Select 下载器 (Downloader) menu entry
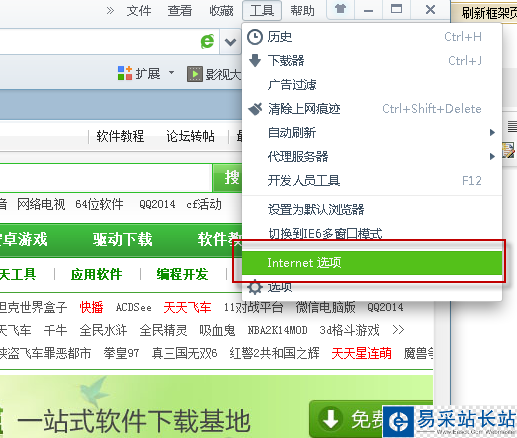The image size is (517, 438). (372, 61)
